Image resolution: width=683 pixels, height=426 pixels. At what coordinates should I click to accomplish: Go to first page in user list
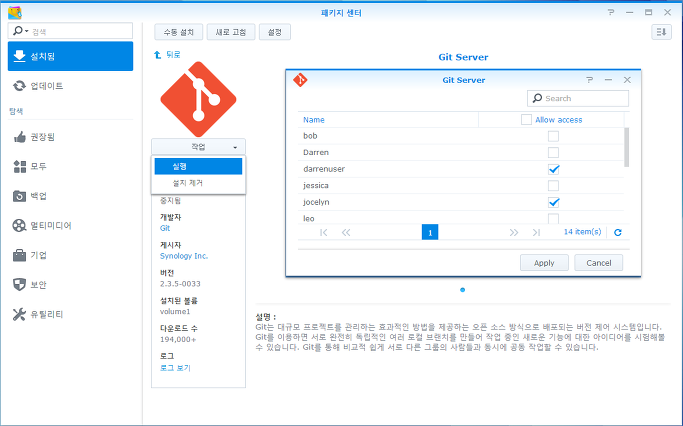point(324,232)
